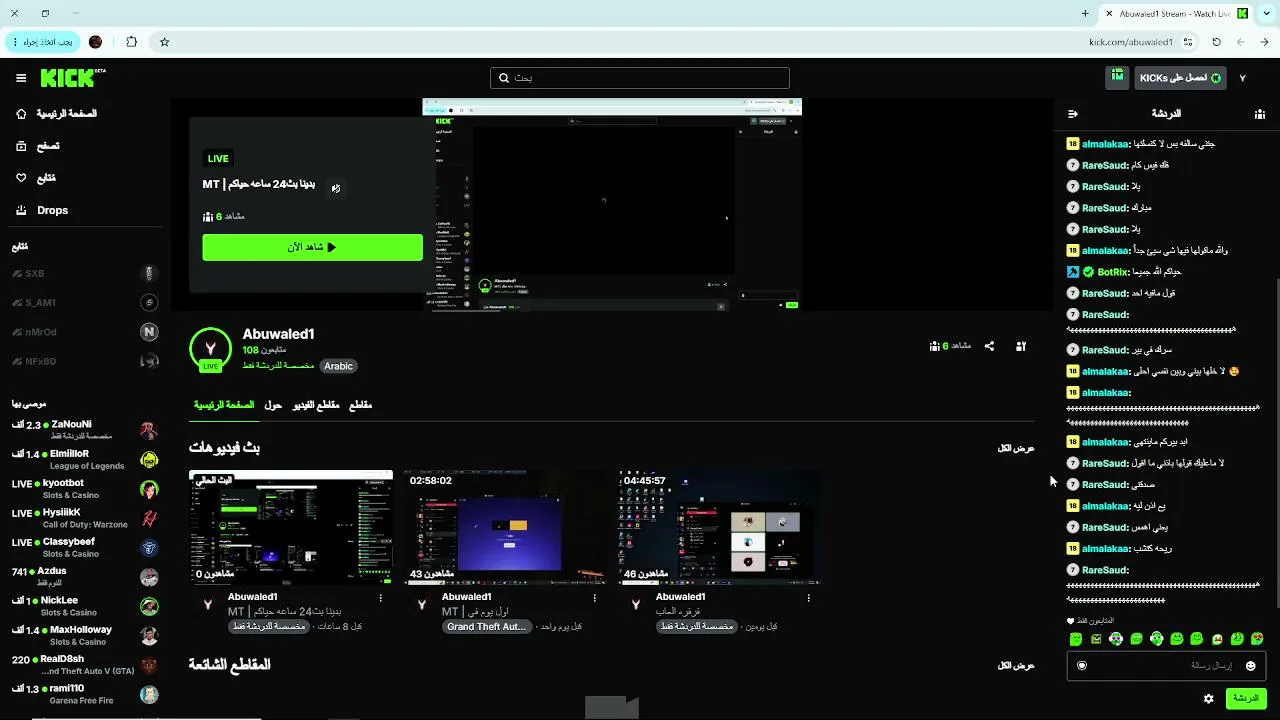This screenshot has width=1280, height=720.
Task: Open options menu for اول يوم video
Action: click(x=595, y=598)
